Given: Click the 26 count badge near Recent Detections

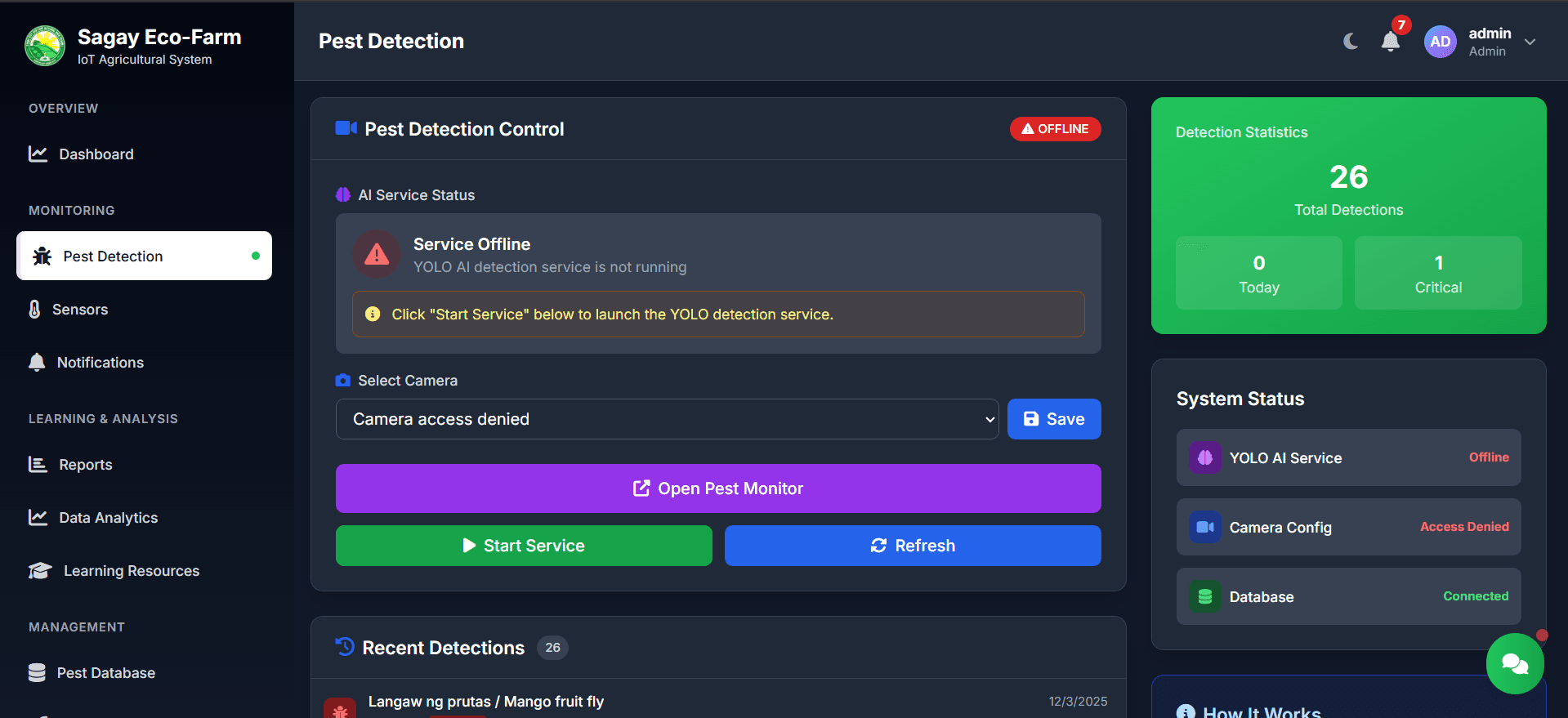Looking at the screenshot, I should [x=552, y=648].
